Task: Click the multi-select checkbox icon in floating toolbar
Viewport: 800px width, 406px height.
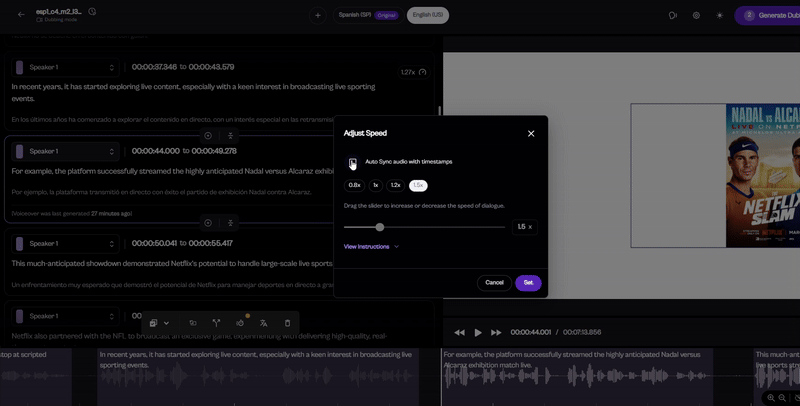Action: click(153, 323)
